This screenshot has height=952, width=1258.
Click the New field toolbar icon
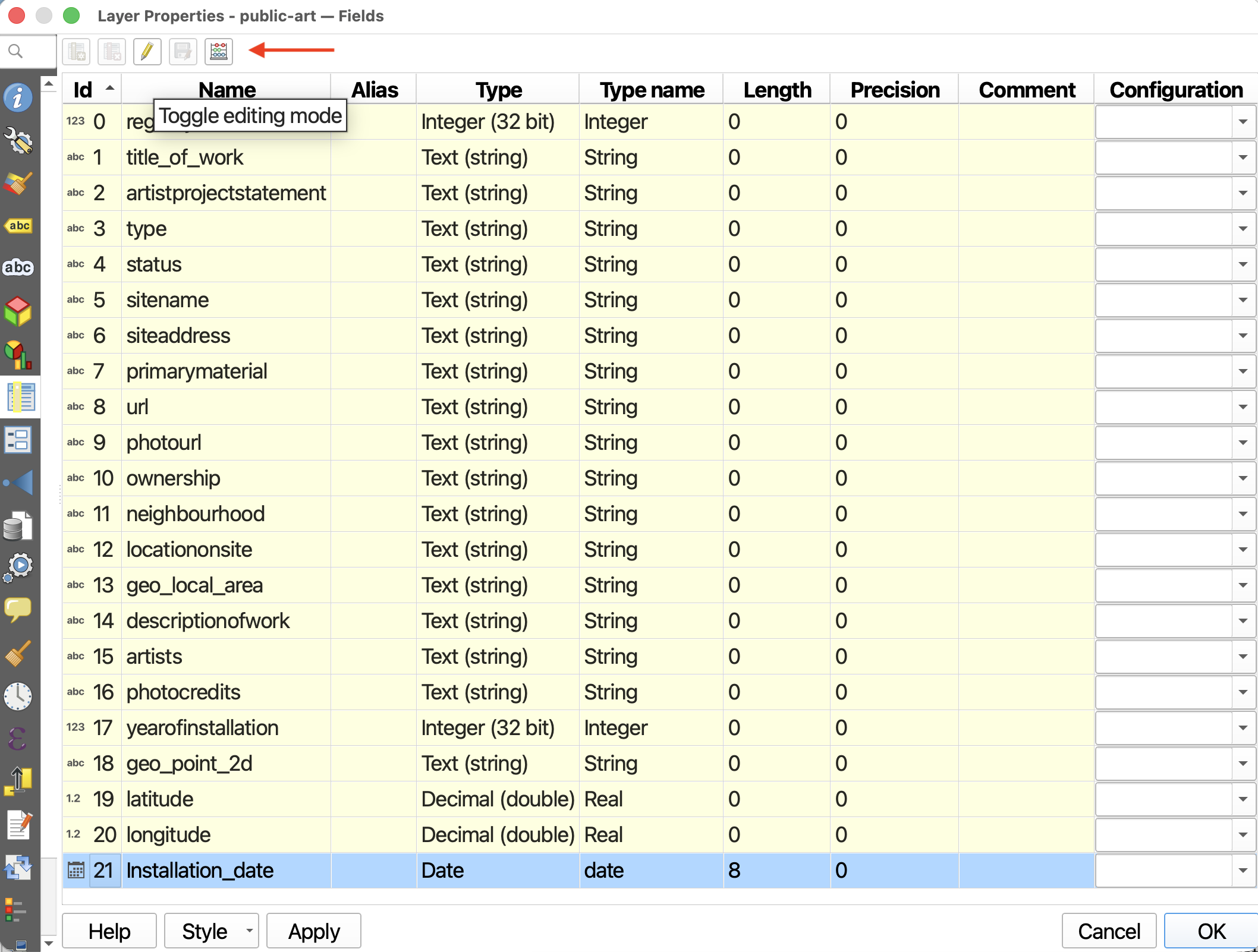(76, 52)
